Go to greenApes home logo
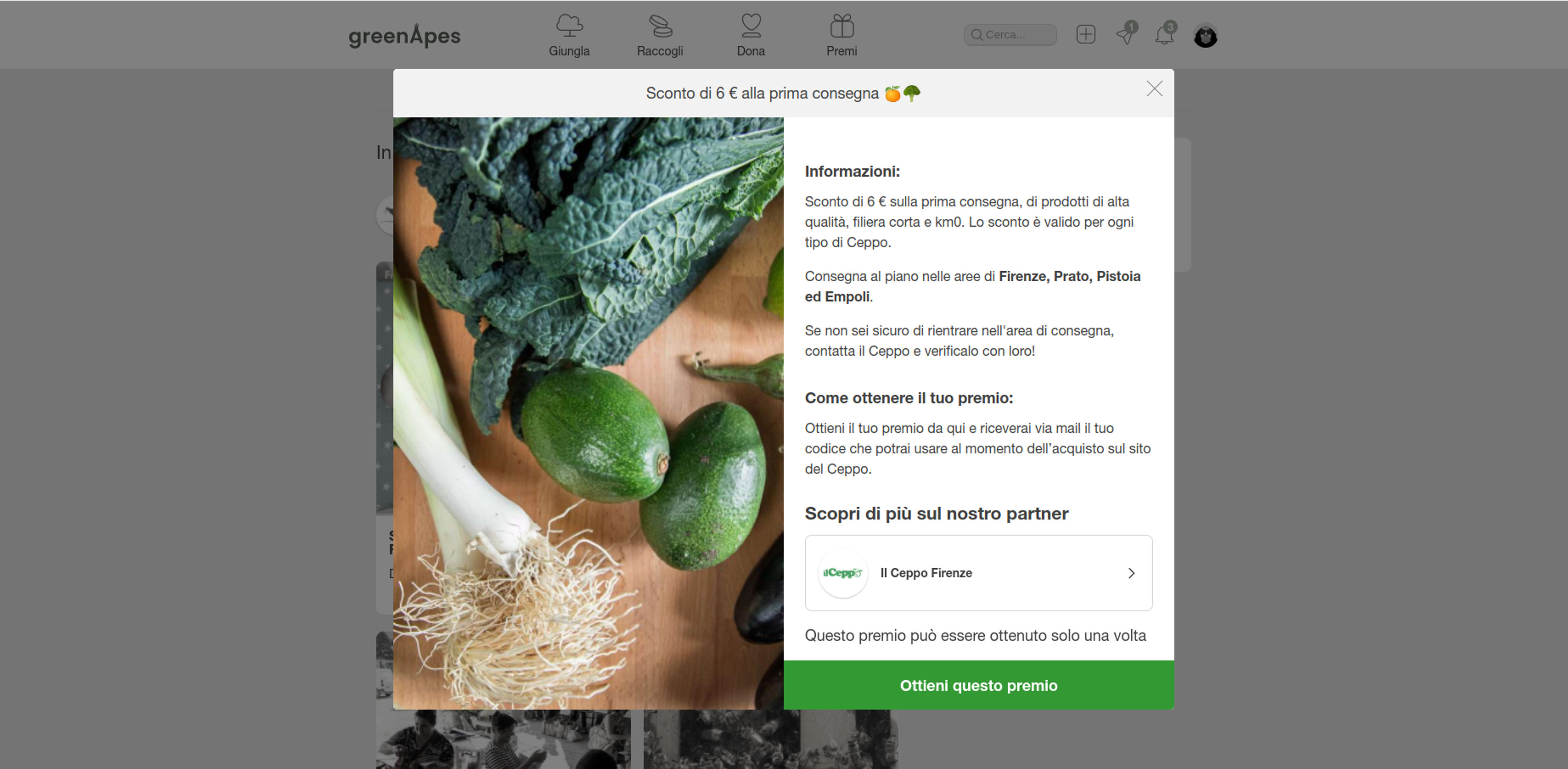 pos(404,35)
